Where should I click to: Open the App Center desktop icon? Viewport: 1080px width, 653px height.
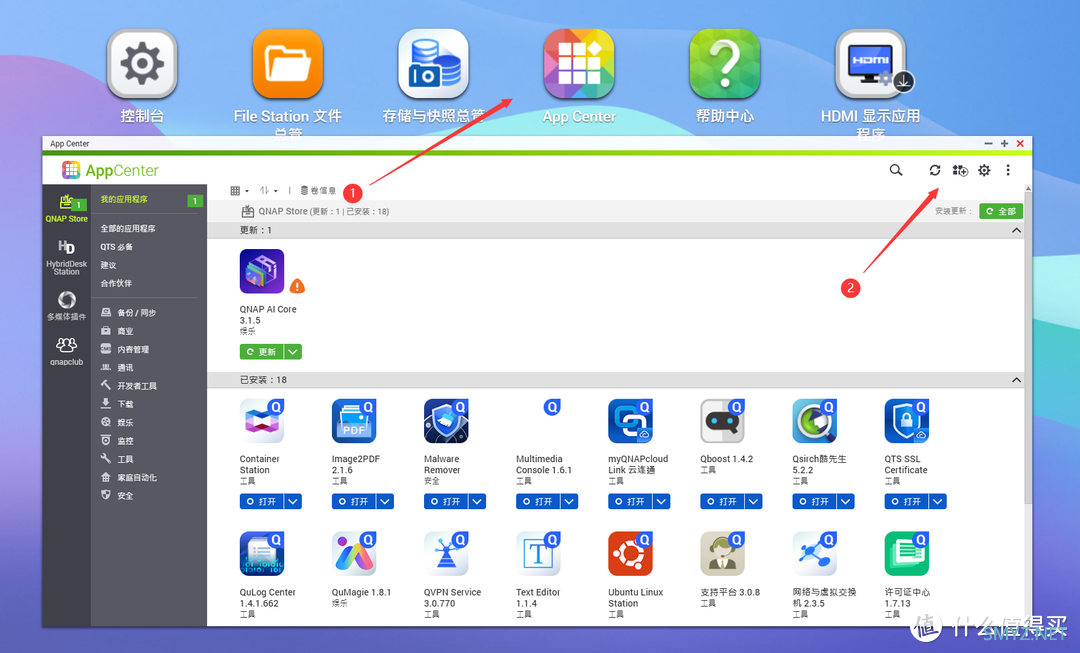click(579, 64)
